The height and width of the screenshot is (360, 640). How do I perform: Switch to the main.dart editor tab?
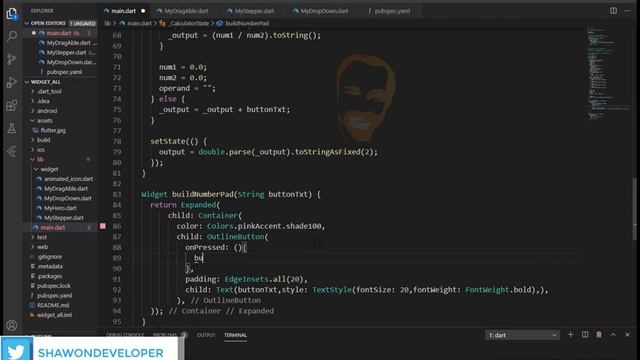point(123,11)
